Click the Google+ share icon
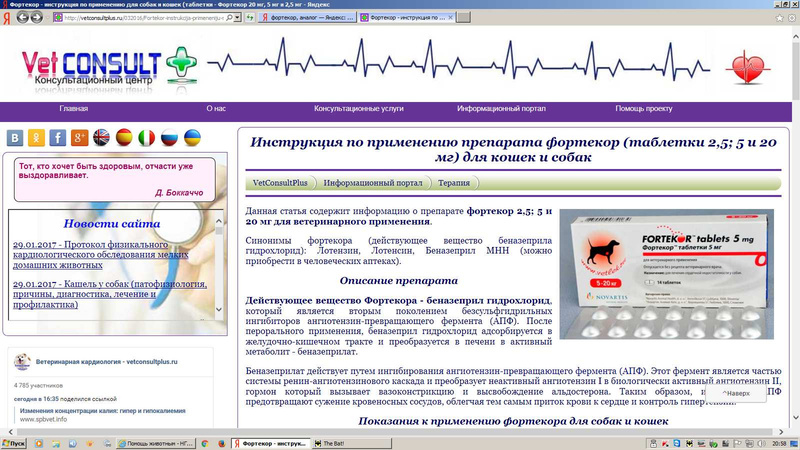Image resolution: width=800 pixels, height=450 pixels. point(80,138)
